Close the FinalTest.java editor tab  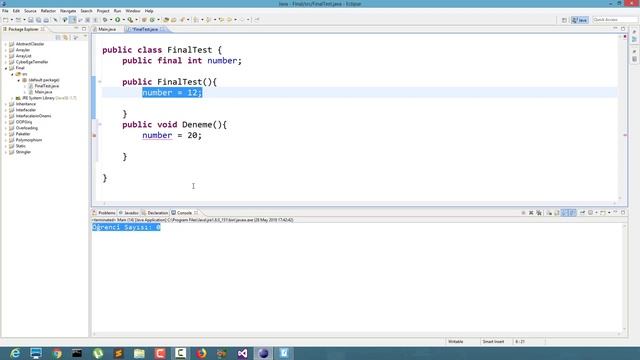tap(163, 29)
